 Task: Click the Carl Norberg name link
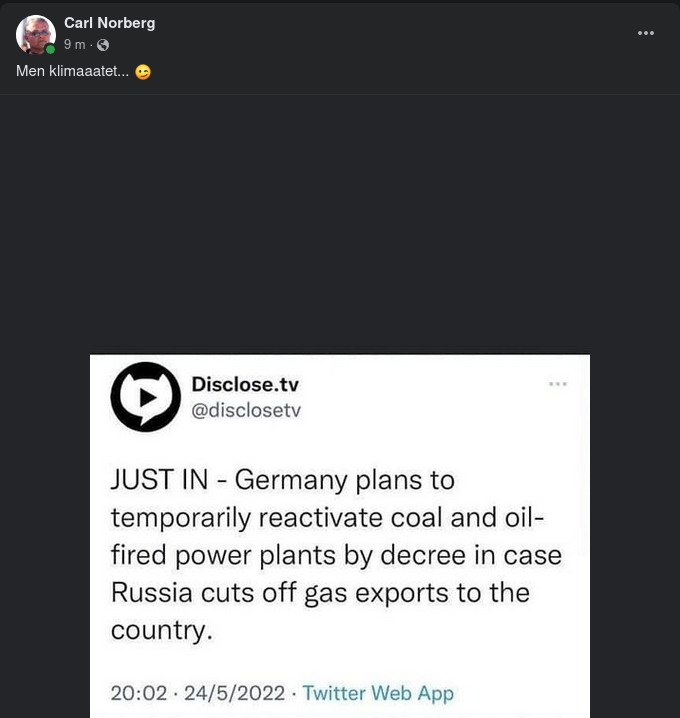tap(109, 23)
